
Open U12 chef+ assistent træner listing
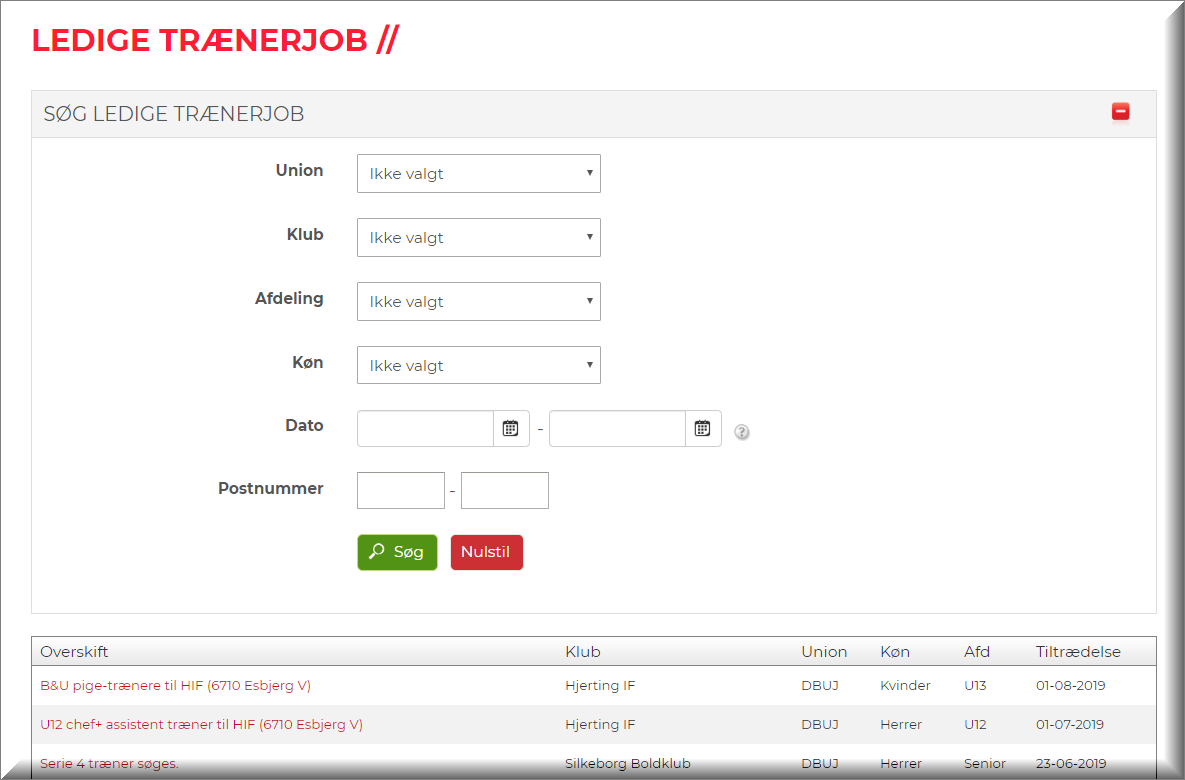point(201,724)
